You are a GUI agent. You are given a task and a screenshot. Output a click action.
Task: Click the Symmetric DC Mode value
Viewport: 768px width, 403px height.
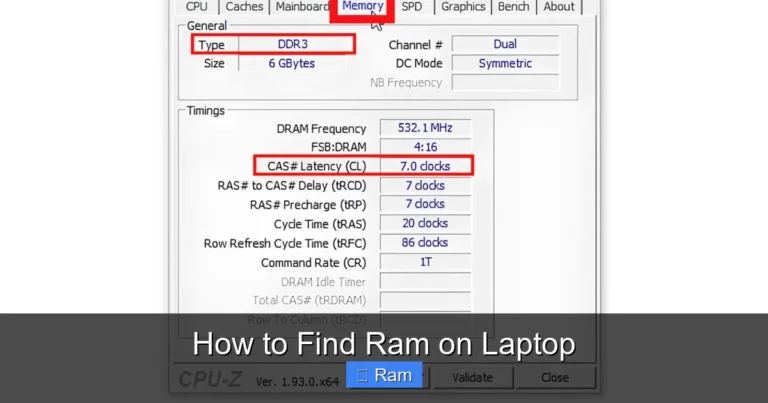click(x=505, y=63)
